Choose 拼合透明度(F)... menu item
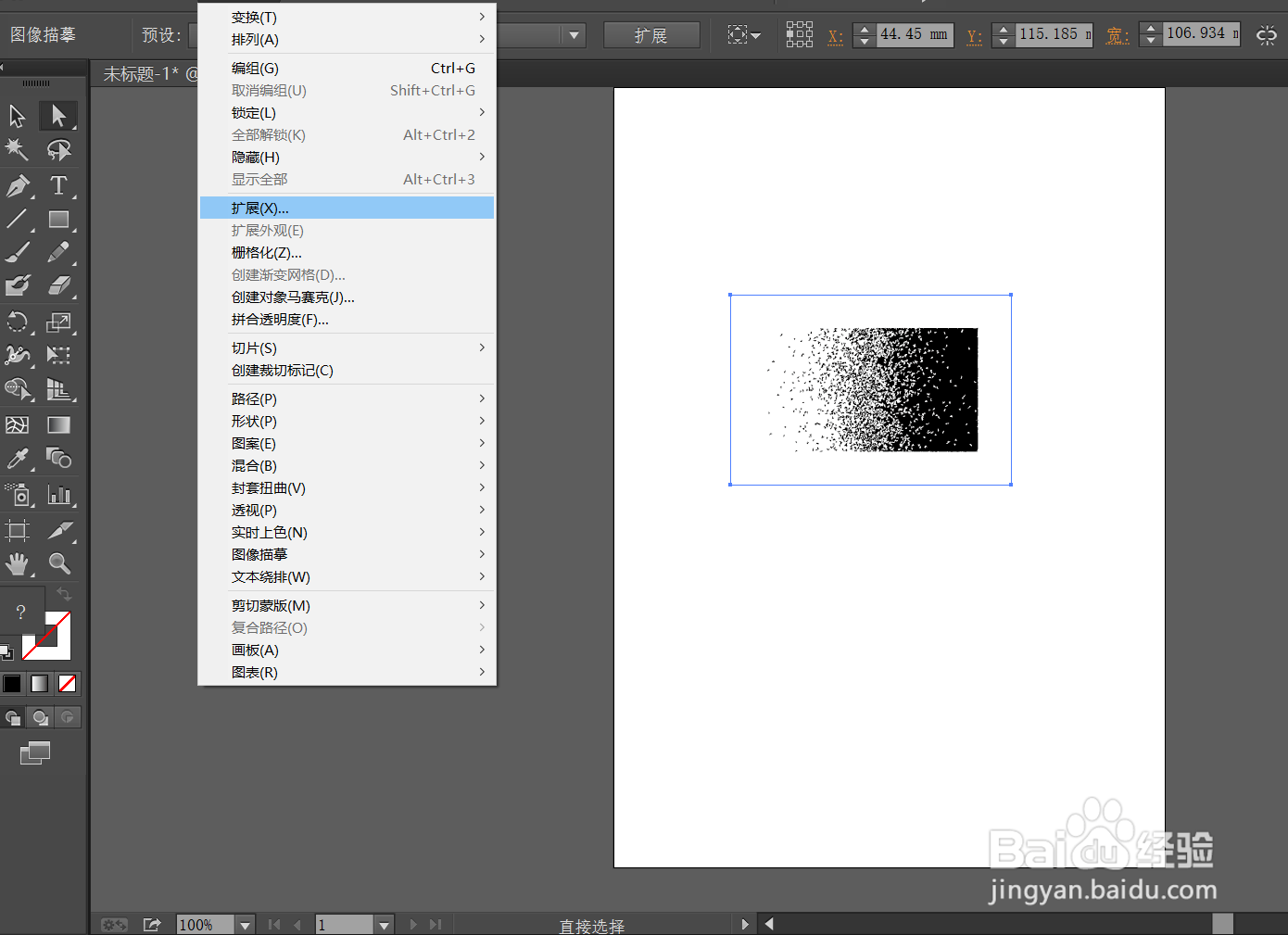 pos(347,319)
